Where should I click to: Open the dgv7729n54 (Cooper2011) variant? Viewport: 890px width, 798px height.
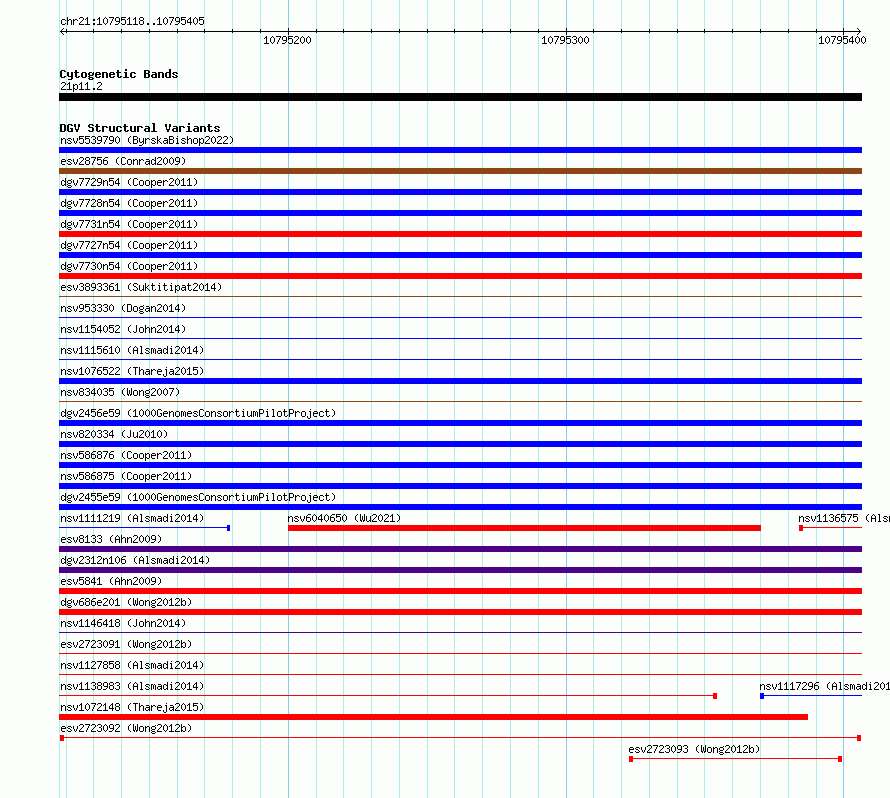[x=129, y=182]
